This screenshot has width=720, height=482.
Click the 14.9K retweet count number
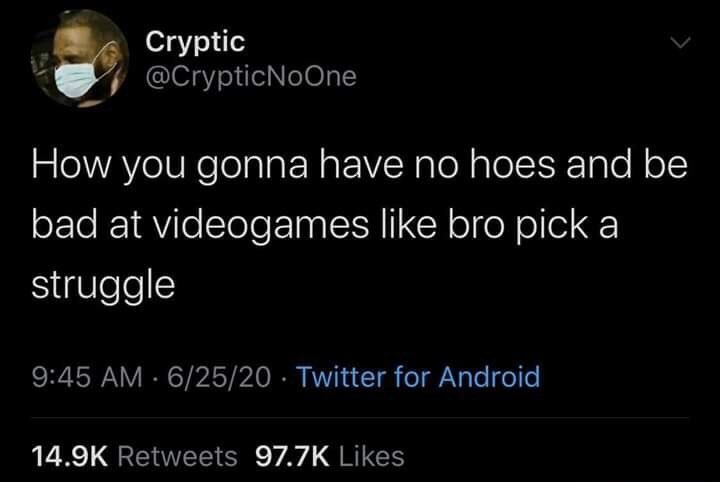pyautogui.click(x=70, y=457)
